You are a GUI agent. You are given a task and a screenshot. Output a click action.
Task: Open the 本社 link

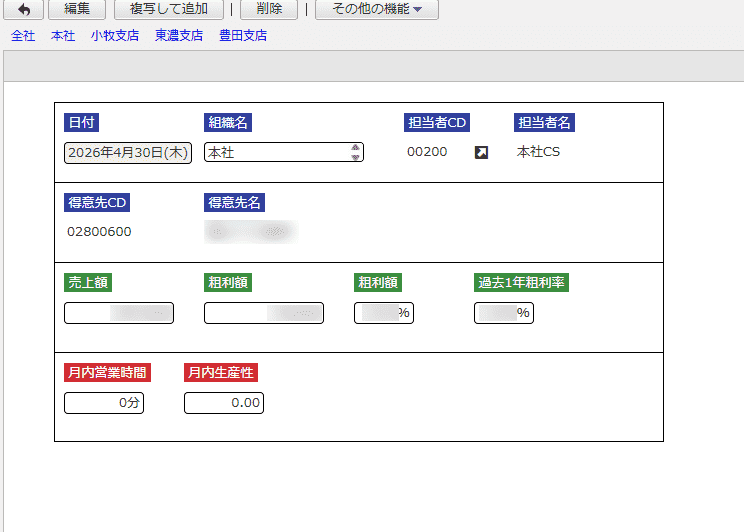point(63,36)
